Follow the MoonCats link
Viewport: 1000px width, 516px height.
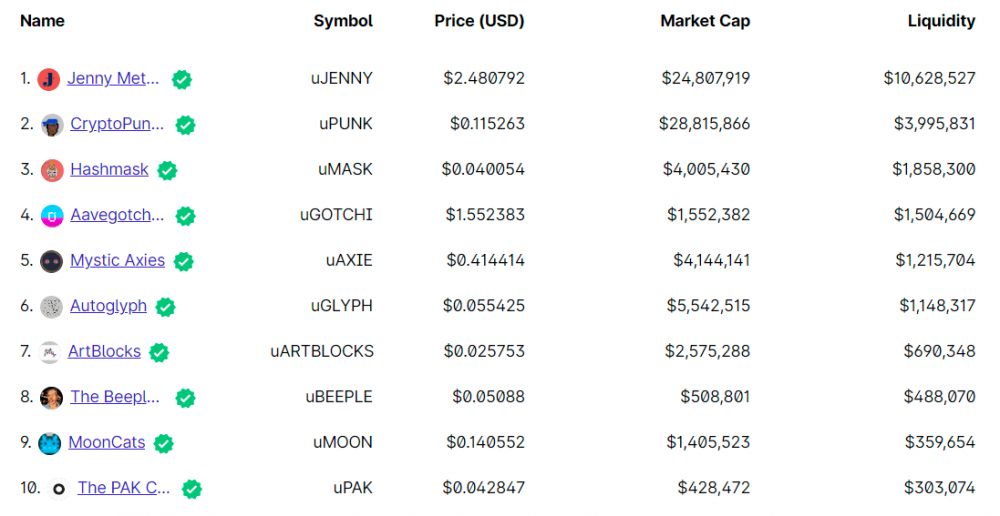[x=106, y=442]
